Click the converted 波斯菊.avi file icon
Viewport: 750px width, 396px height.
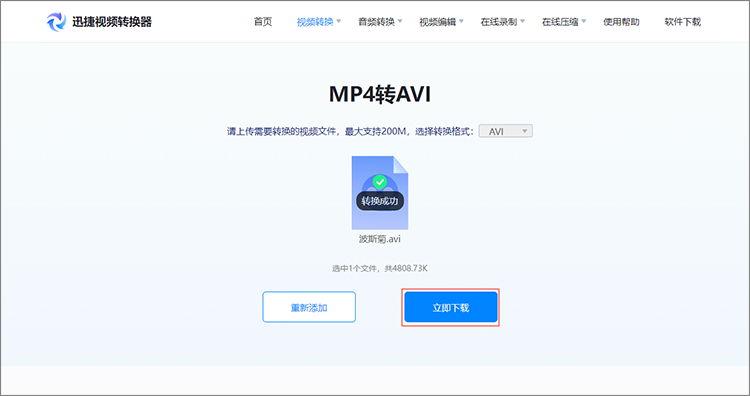pyautogui.click(x=380, y=193)
